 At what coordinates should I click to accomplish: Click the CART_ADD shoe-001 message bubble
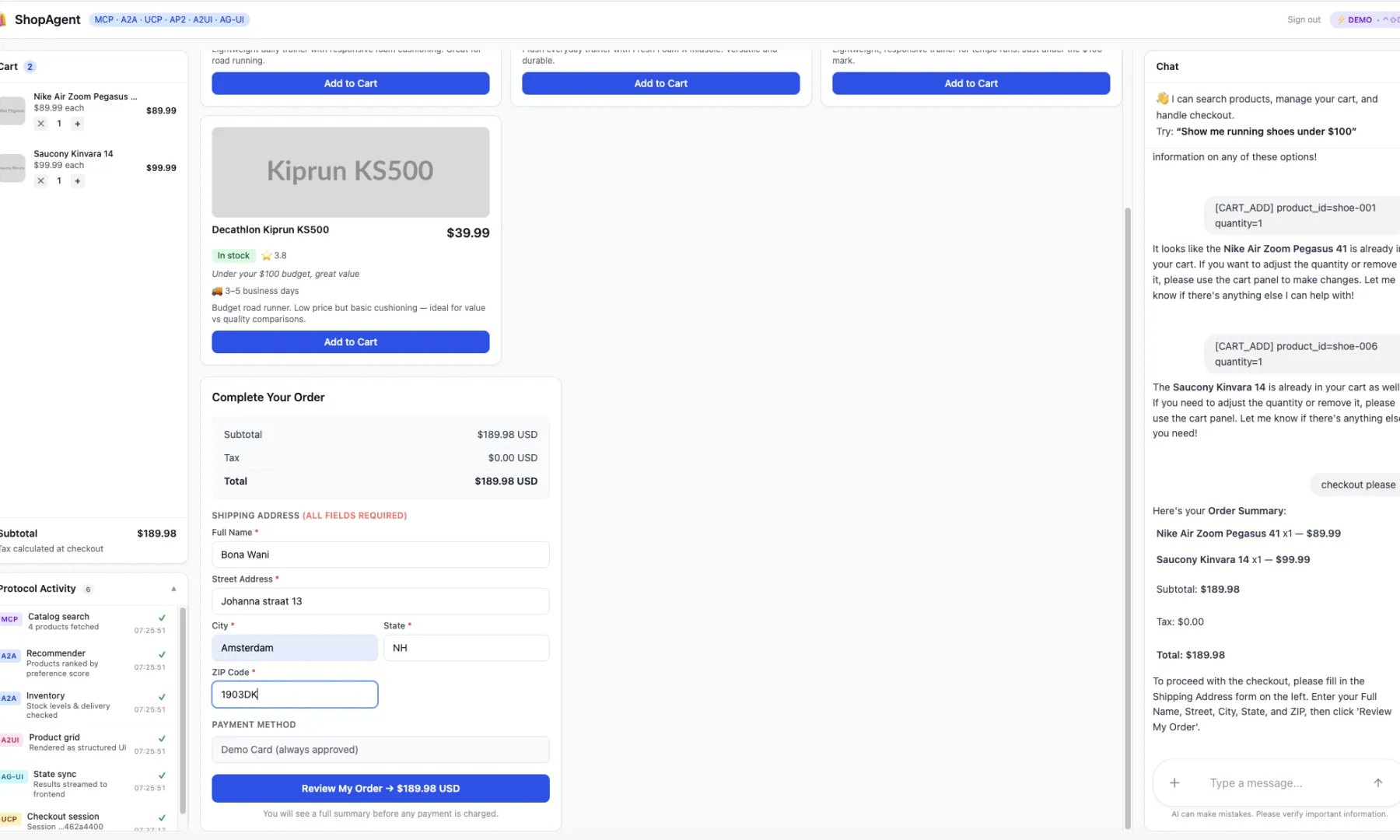[x=1303, y=215]
